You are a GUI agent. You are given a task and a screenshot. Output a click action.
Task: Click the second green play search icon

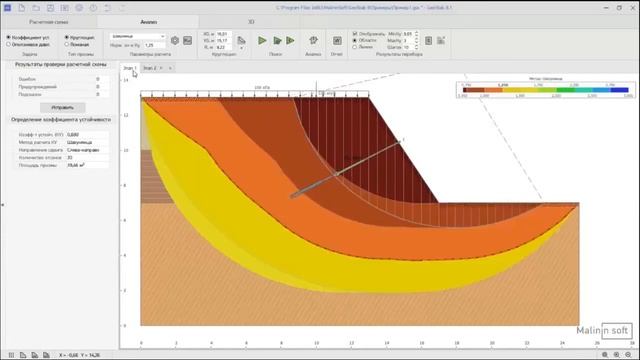[277, 40]
